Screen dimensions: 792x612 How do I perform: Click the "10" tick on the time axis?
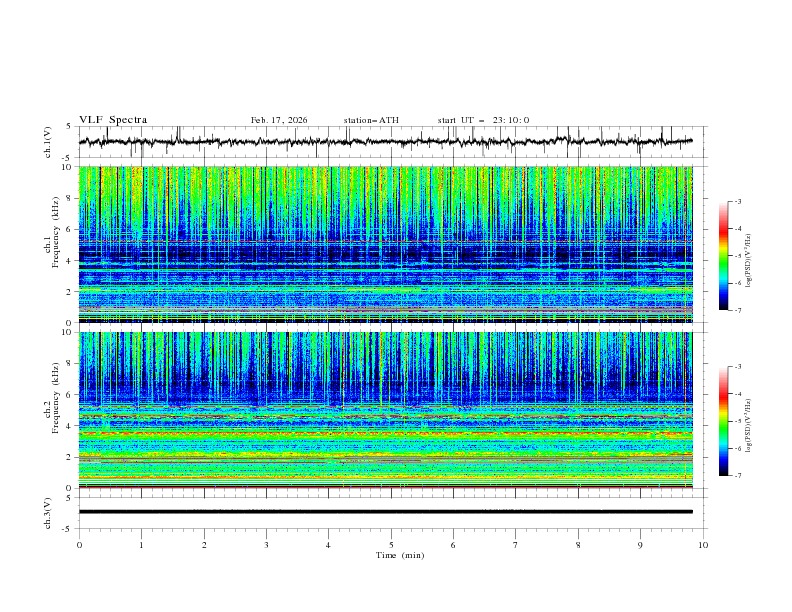tap(703, 545)
